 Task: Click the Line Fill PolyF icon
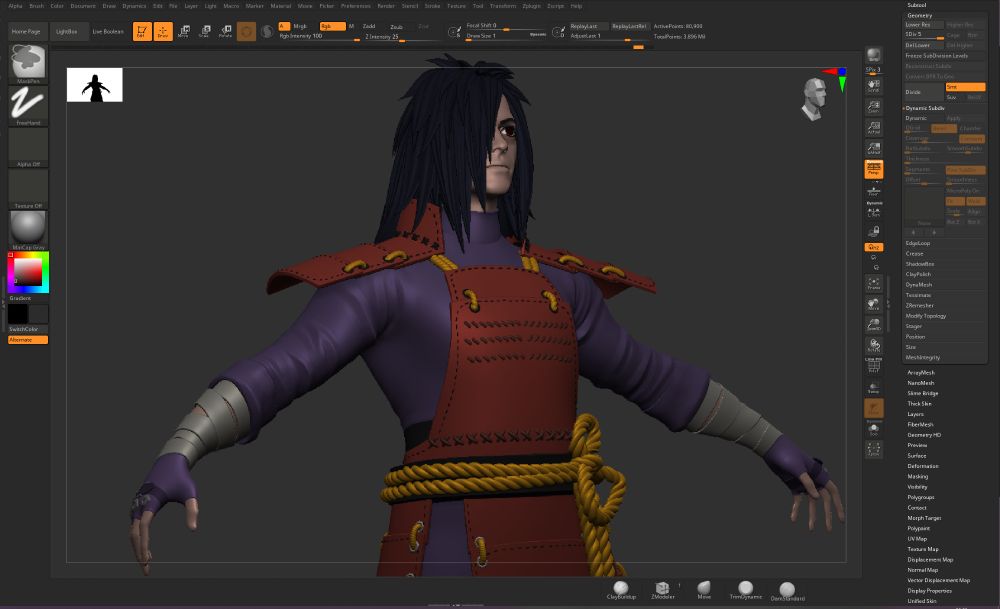[873, 365]
